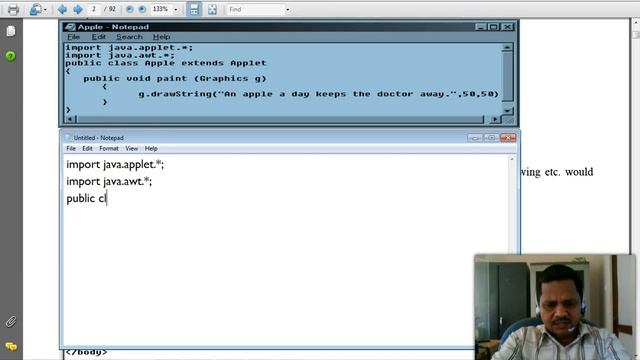Maximize button of Apple Notepad image
Image resolution: width=640 pixels, height=360 pixels.
tap(493, 27)
